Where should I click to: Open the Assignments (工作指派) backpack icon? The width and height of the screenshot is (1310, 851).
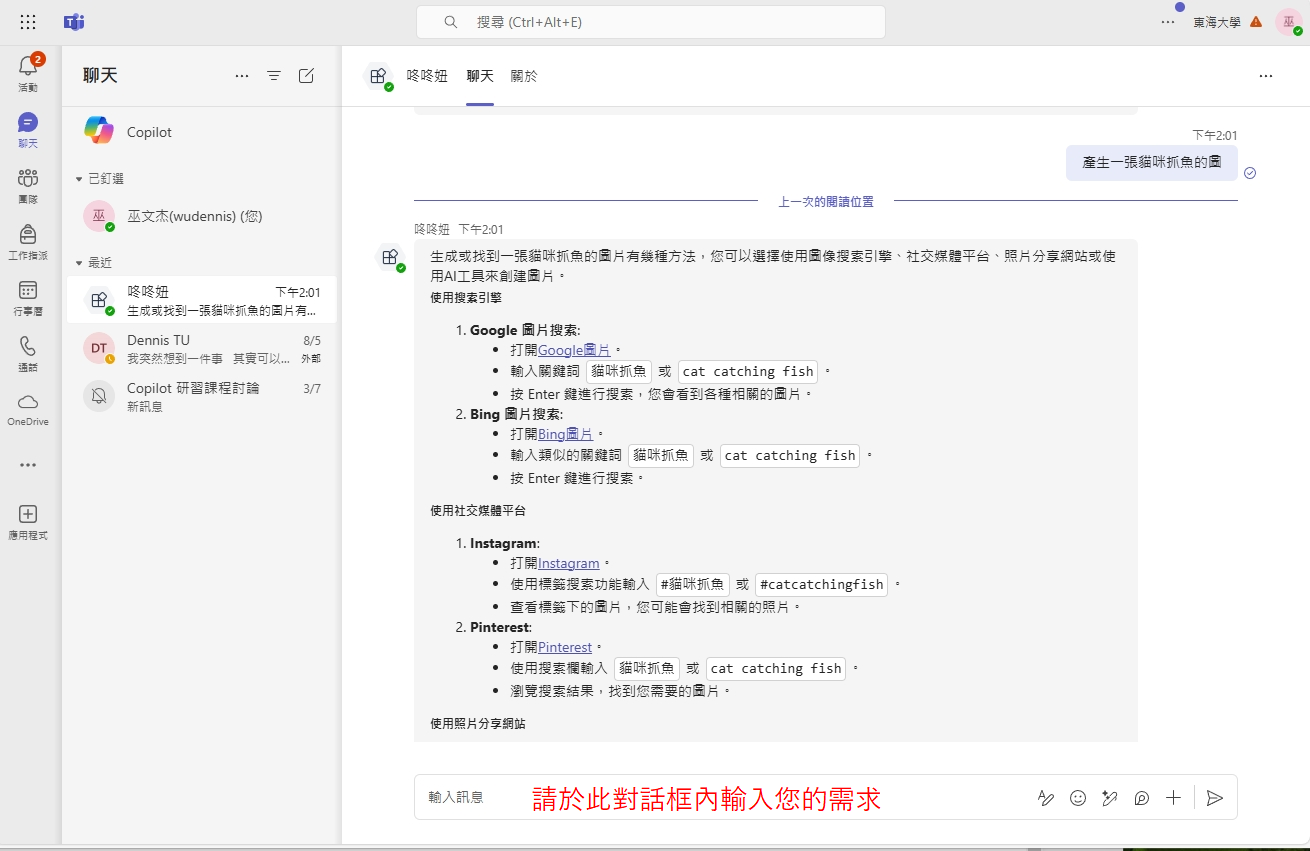coord(28,234)
